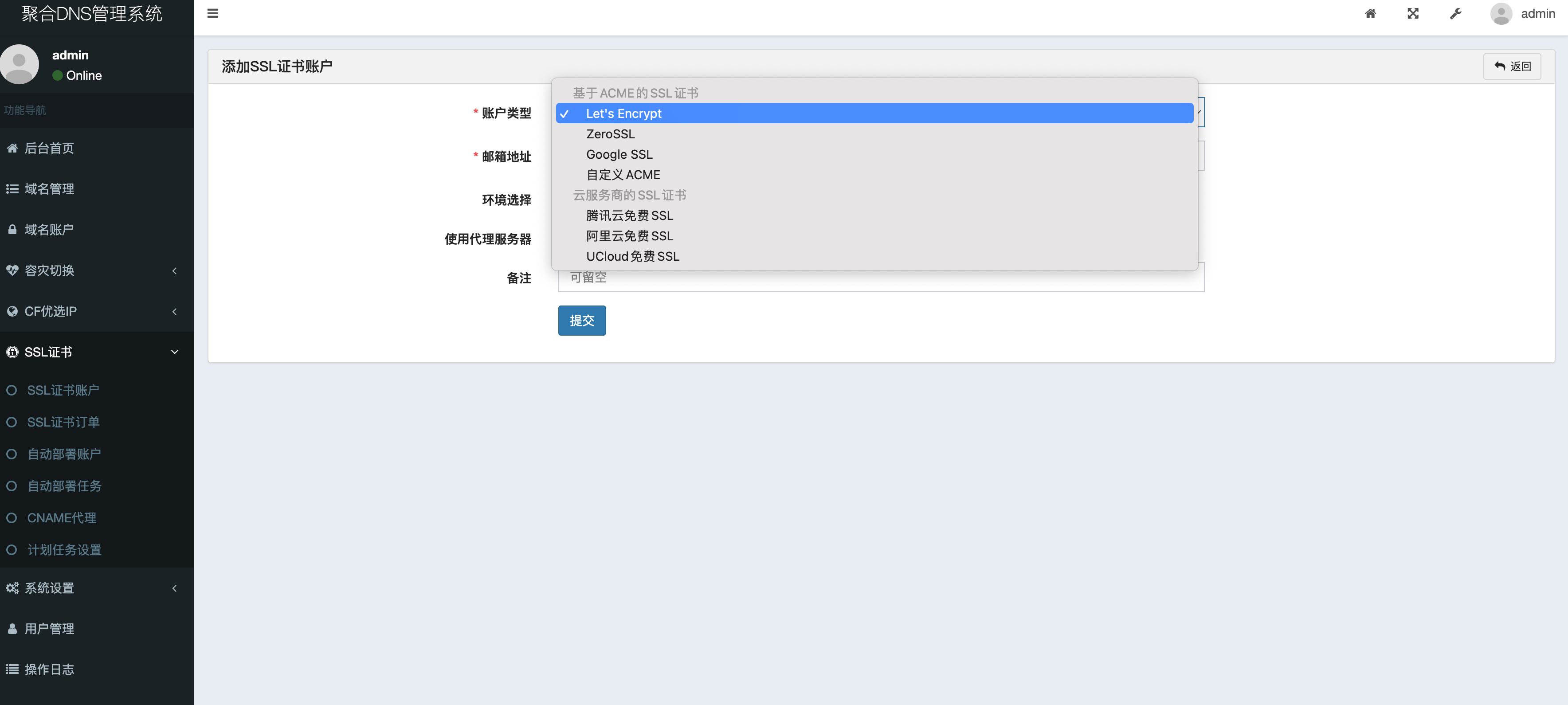1568x705 pixels.
Task: Go to 计划任务设置 submenu item
Action: coord(97,550)
